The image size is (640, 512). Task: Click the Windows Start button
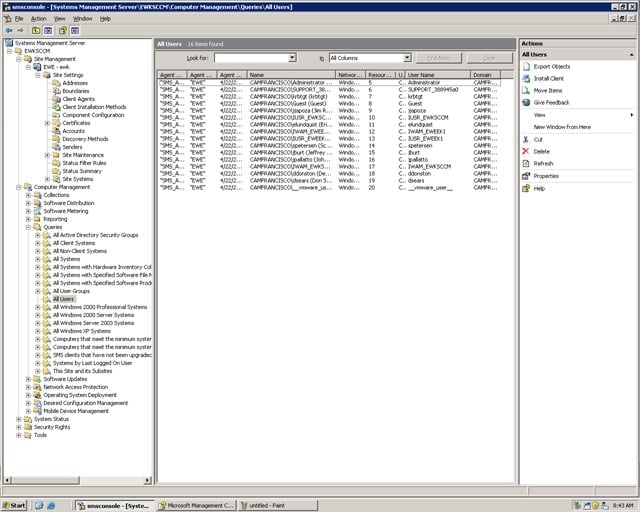[14, 505]
